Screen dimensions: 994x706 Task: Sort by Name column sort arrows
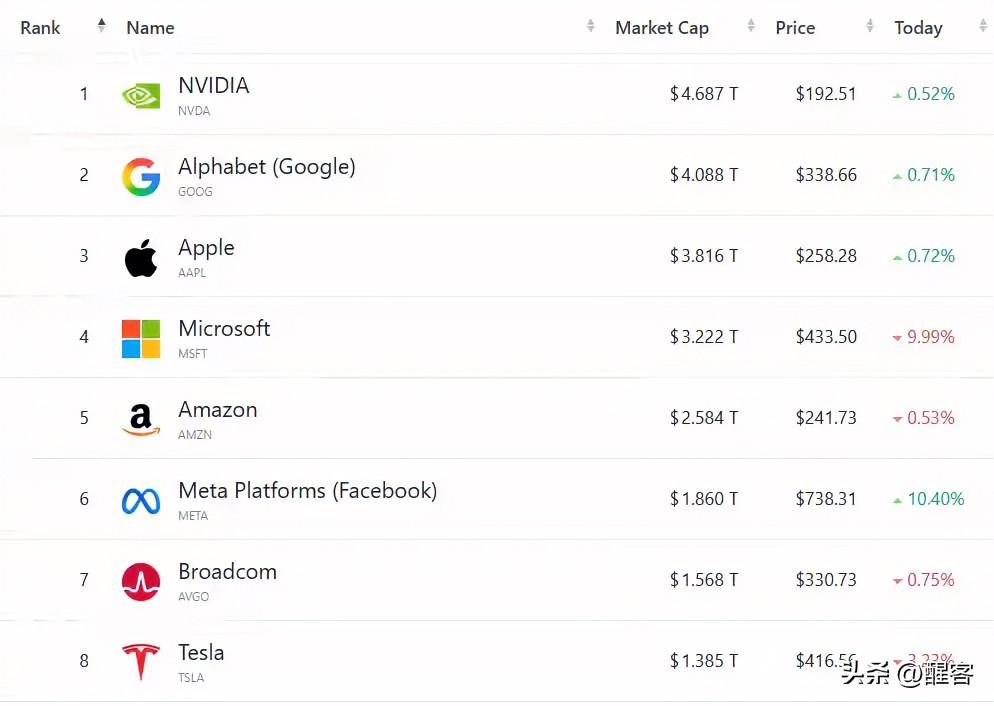point(591,27)
